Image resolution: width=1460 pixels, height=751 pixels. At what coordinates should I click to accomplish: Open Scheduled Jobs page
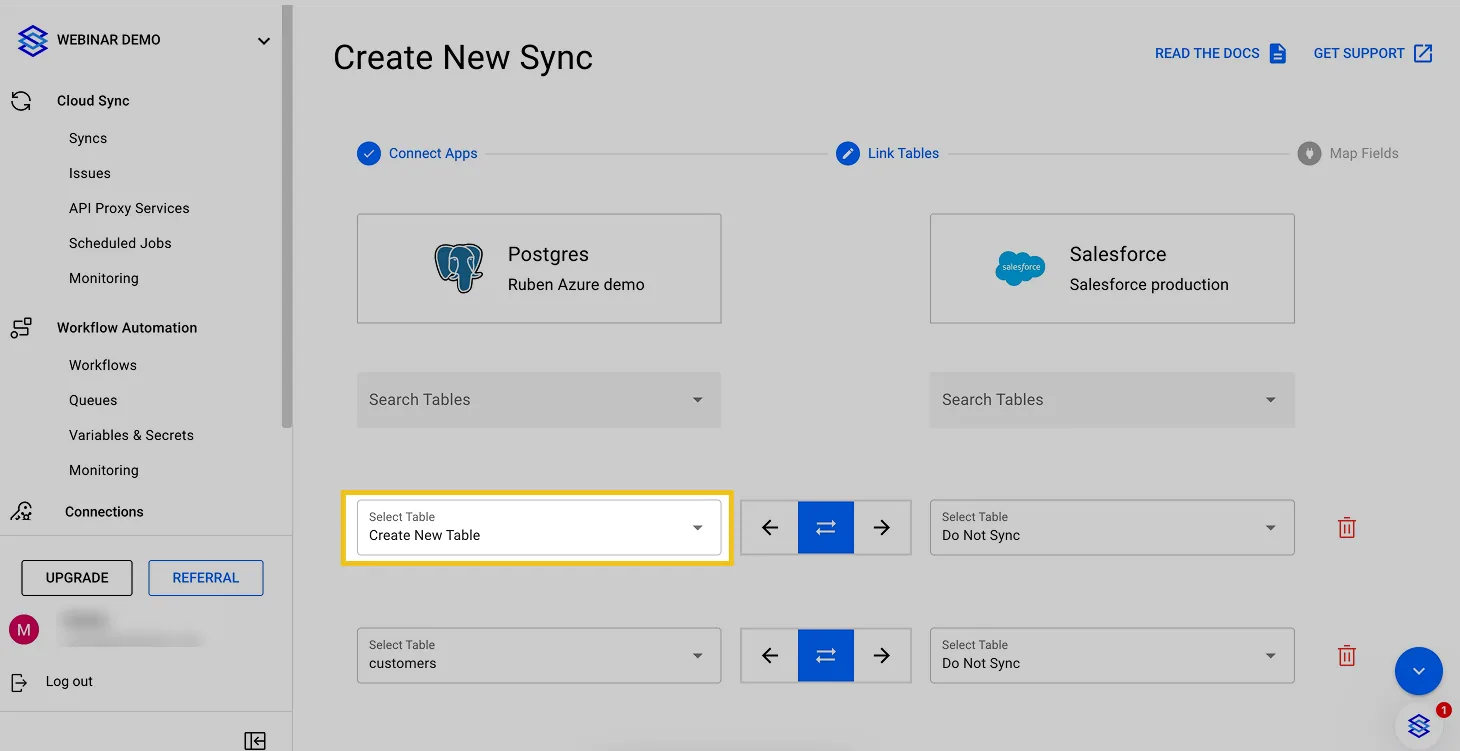coord(120,244)
